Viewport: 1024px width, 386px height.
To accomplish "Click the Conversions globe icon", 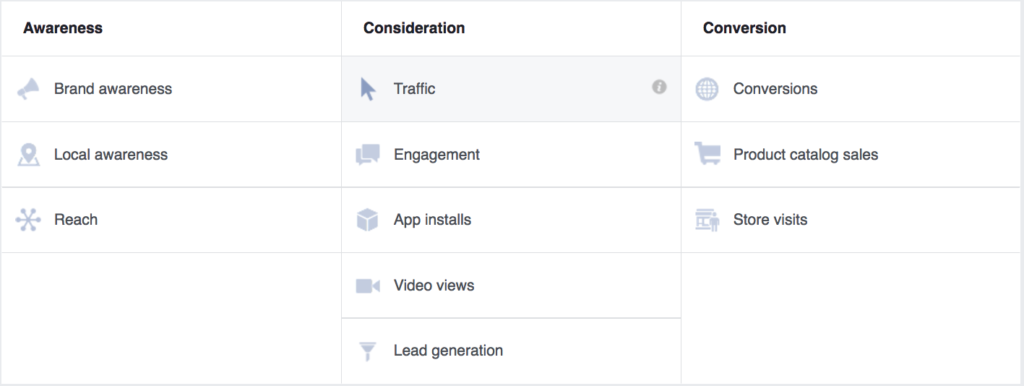I will point(707,89).
